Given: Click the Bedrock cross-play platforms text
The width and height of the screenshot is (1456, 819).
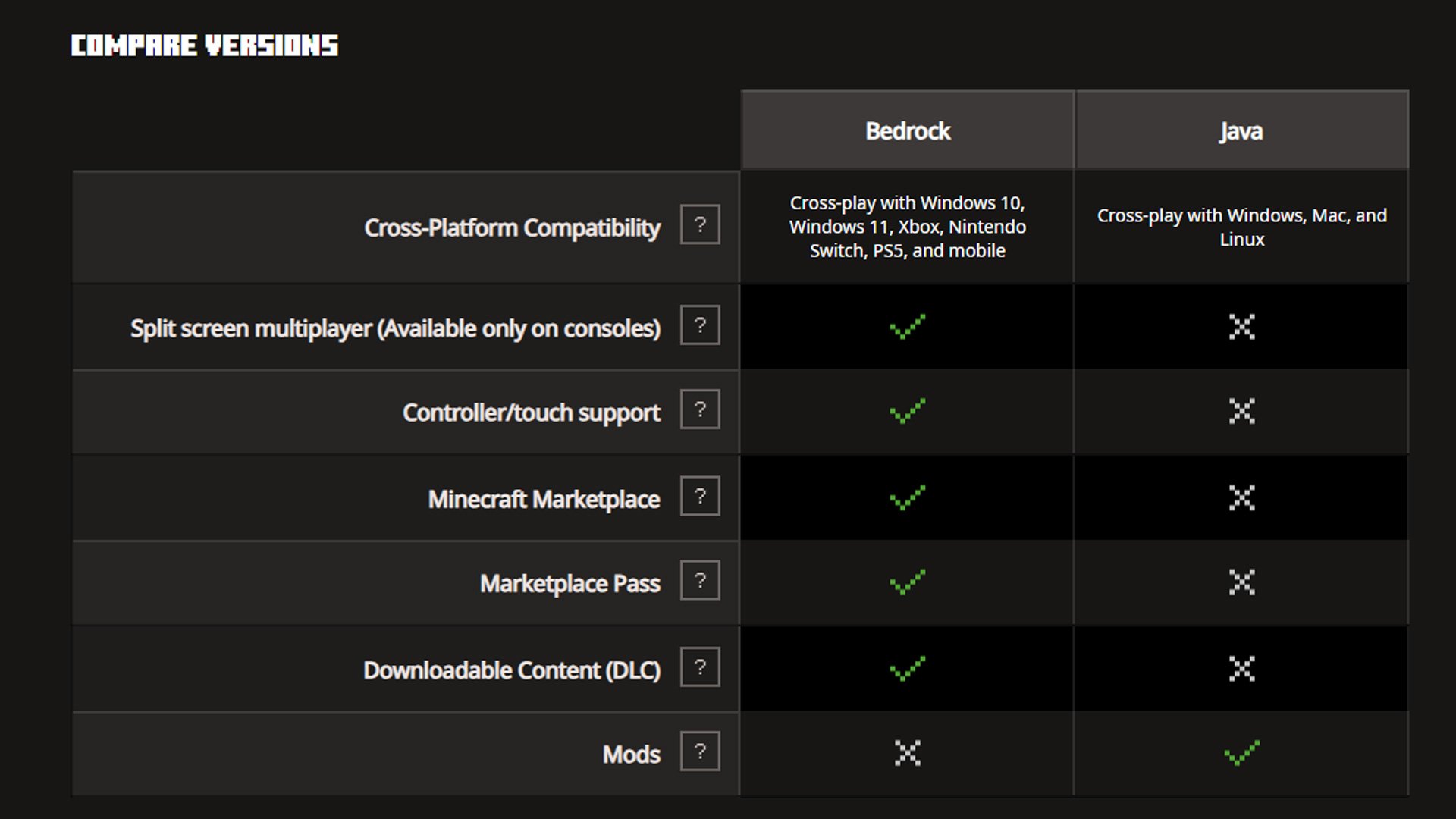Looking at the screenshot, I should pos(908,227).
